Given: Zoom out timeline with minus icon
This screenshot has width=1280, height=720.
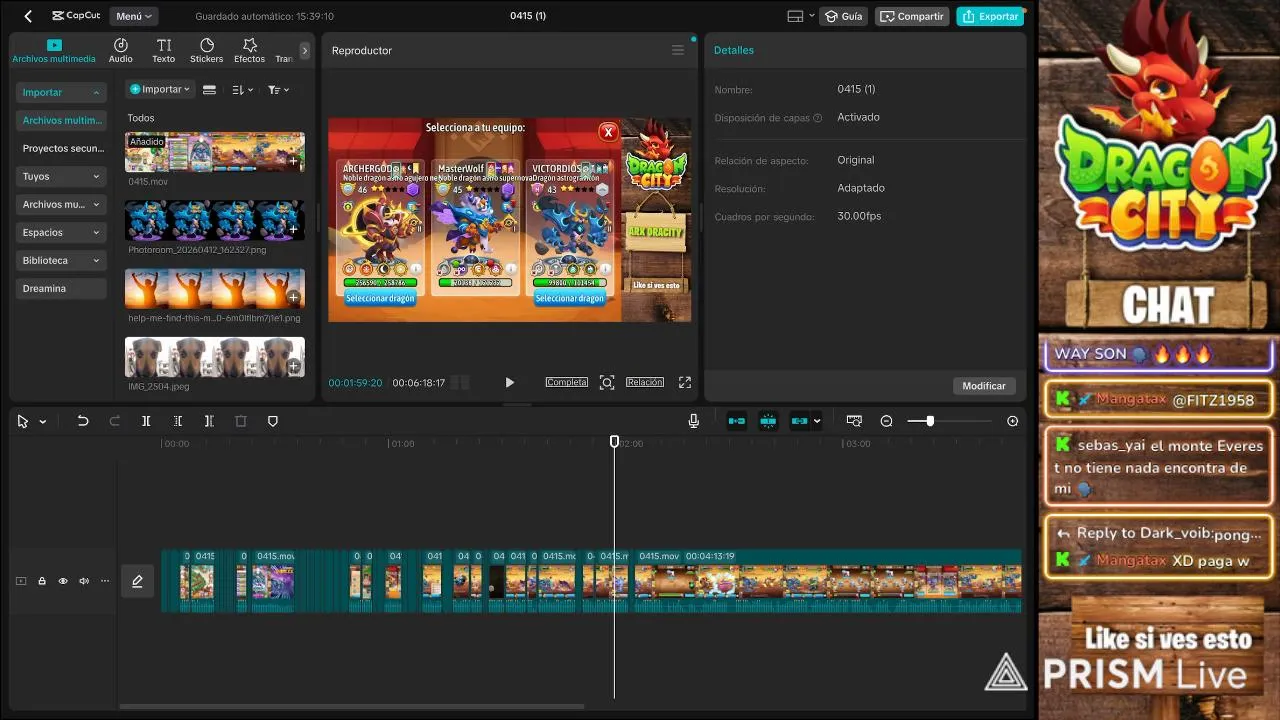Looking at the screenshot, I should 886,421.
